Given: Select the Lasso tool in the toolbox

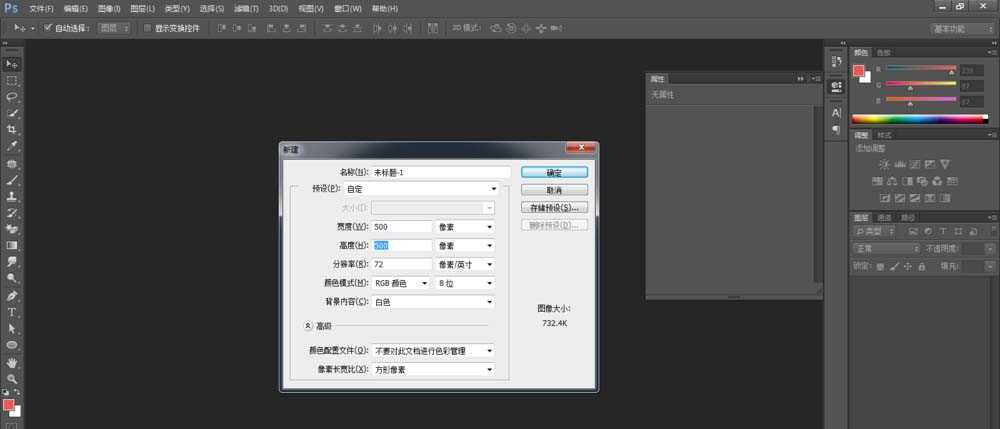Looking at the screenshot, I should pos(12,97).
